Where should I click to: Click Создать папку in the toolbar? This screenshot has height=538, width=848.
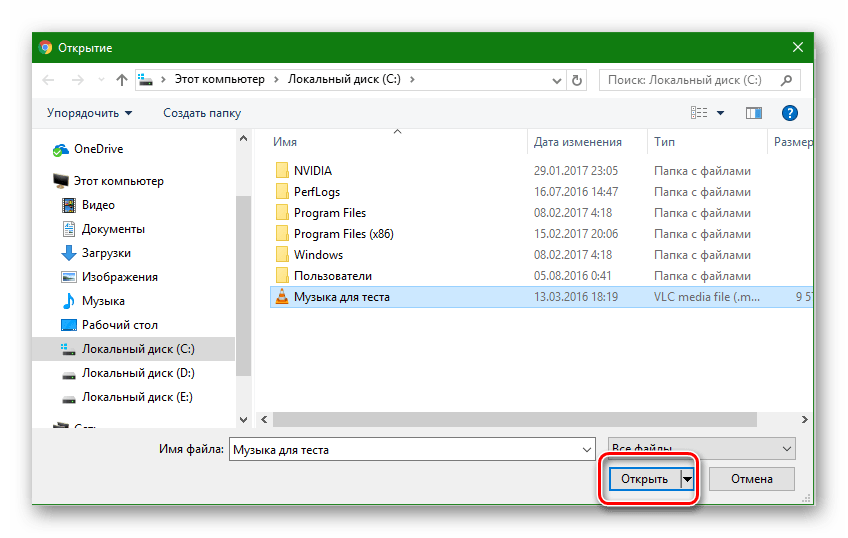click(202, 113)
